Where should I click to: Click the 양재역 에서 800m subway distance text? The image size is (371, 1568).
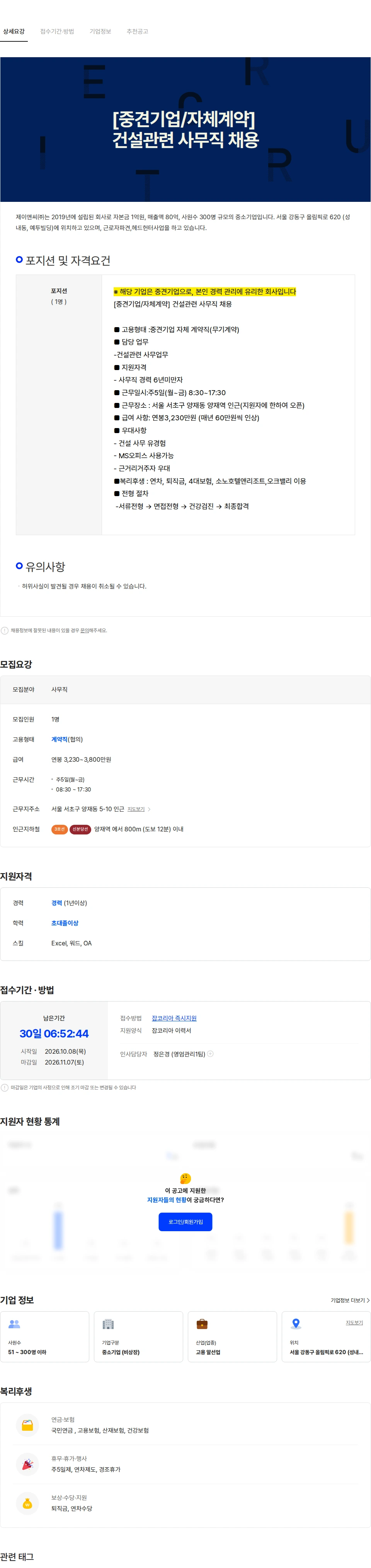139,829
